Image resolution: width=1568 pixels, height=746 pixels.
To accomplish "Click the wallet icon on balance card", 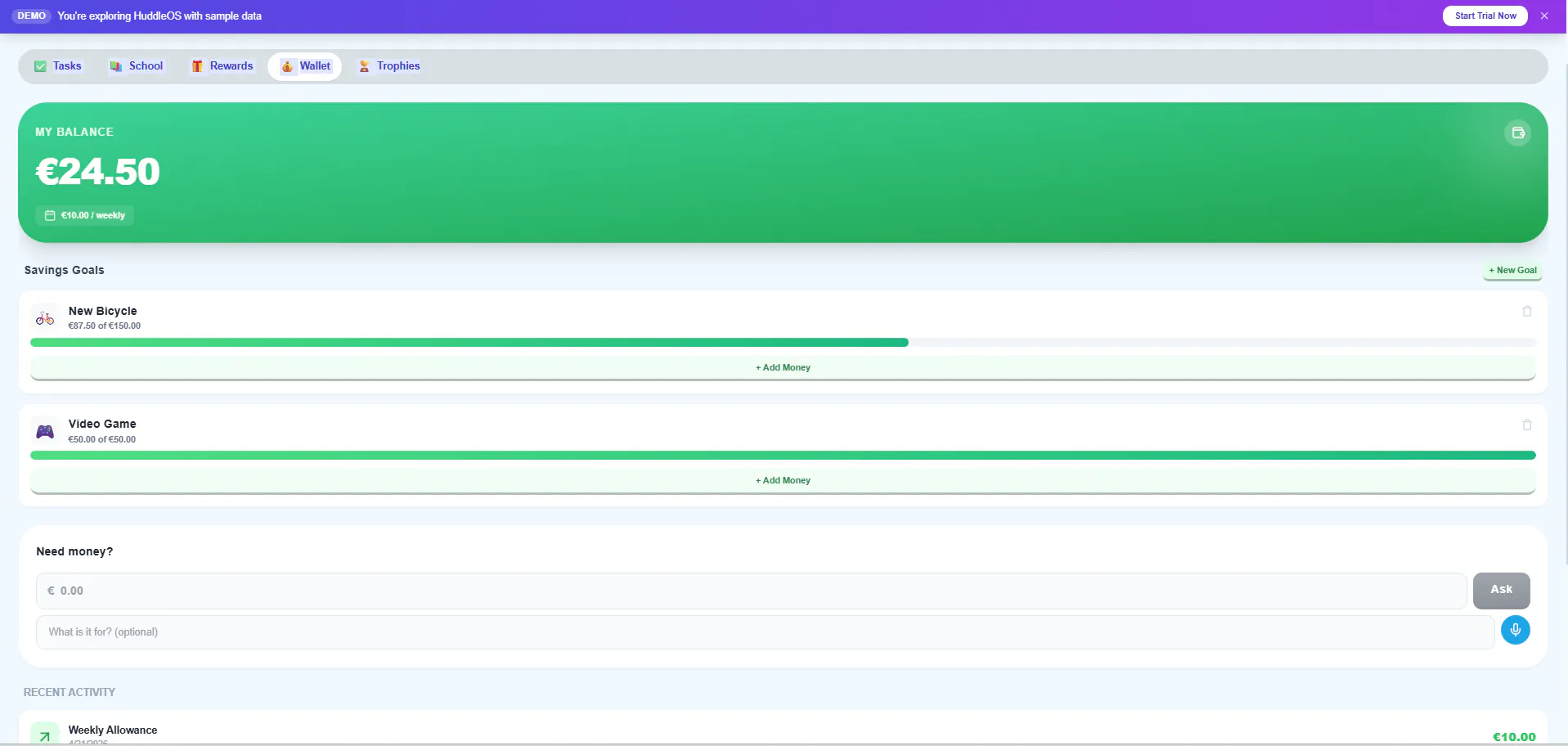I will point(1518,133).
